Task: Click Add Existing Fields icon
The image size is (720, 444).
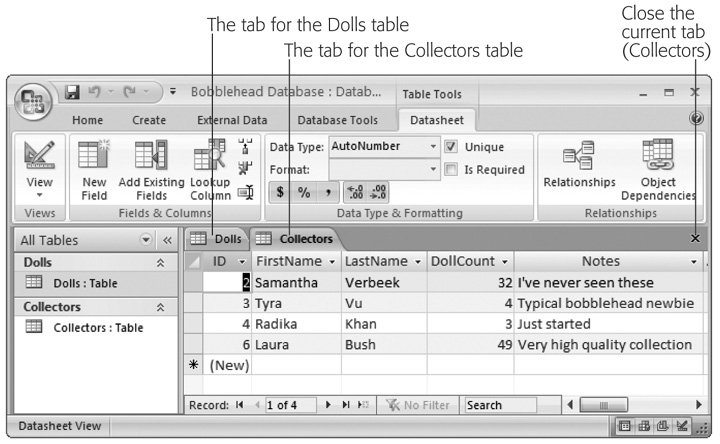Action: [x=151, y=154]
